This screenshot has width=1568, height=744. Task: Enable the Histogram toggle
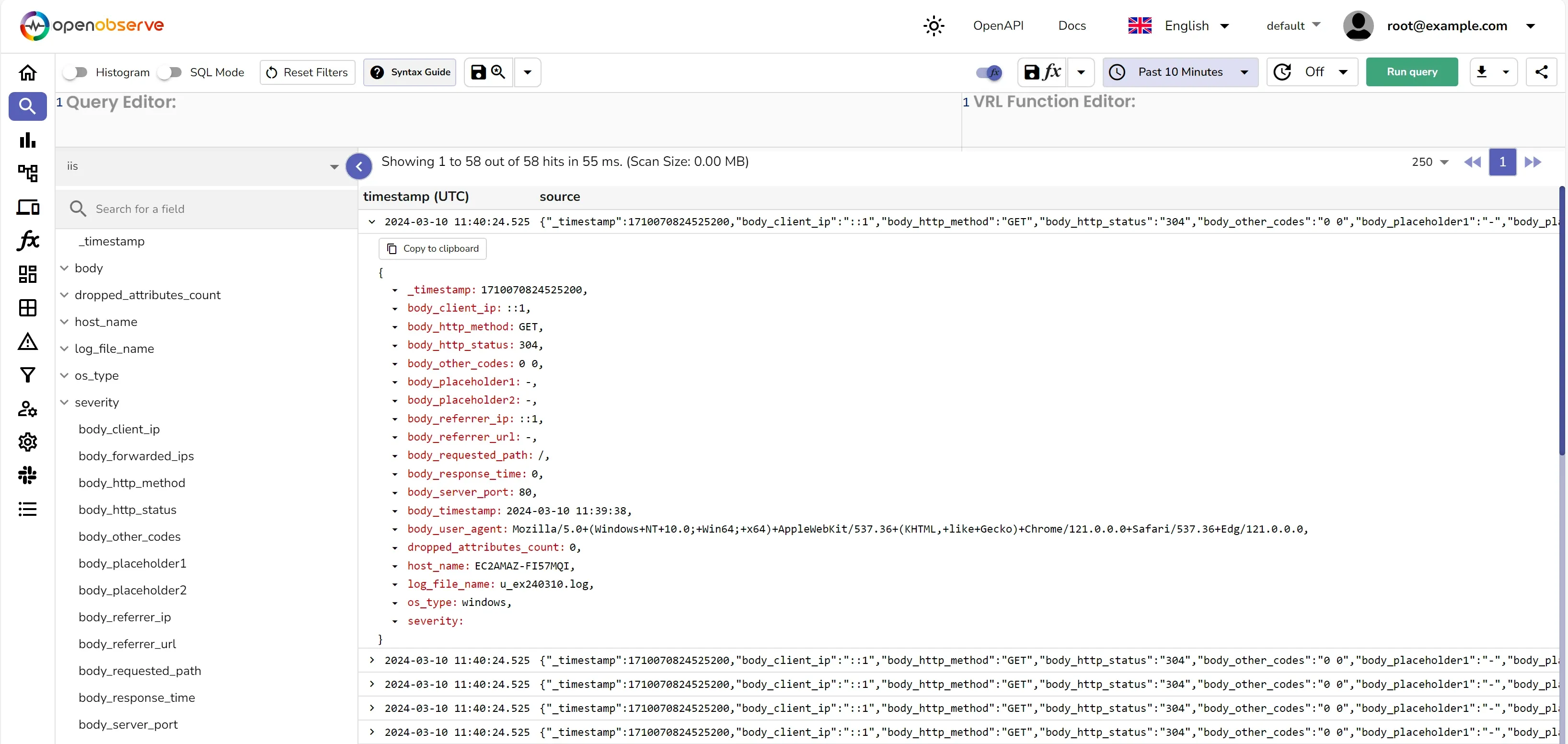click(x=76, y=72)
